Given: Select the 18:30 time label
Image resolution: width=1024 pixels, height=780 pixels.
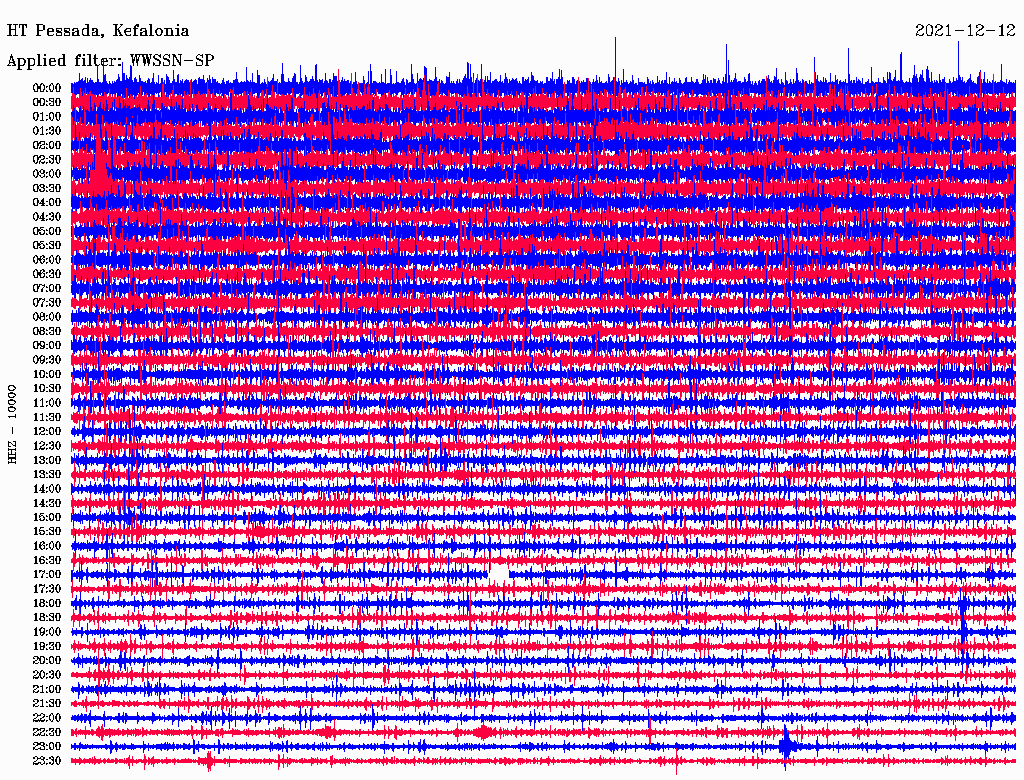Looking at the screenshot, I should pos(47,617).
